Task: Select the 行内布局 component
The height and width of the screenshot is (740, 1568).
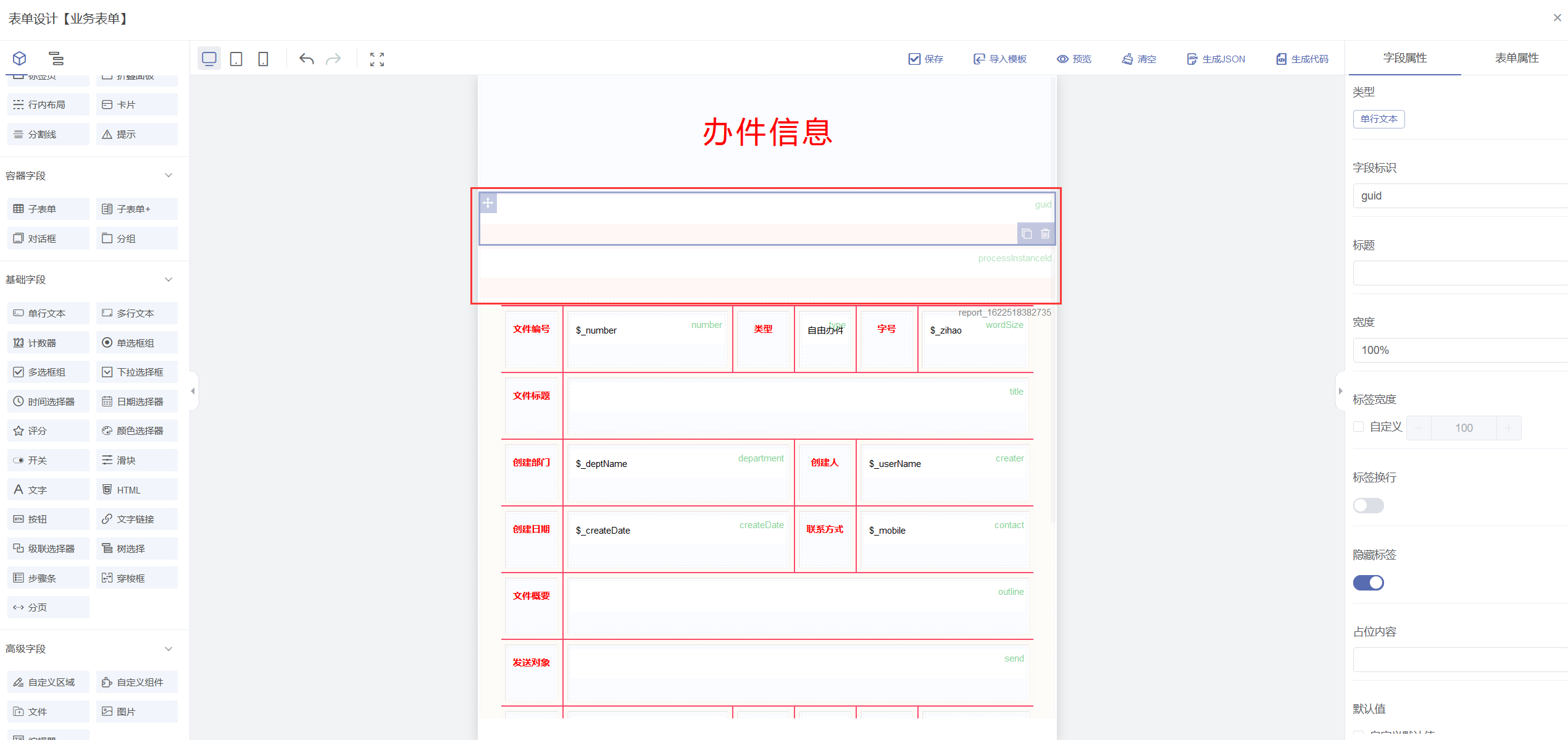Action: click(48, 105)
